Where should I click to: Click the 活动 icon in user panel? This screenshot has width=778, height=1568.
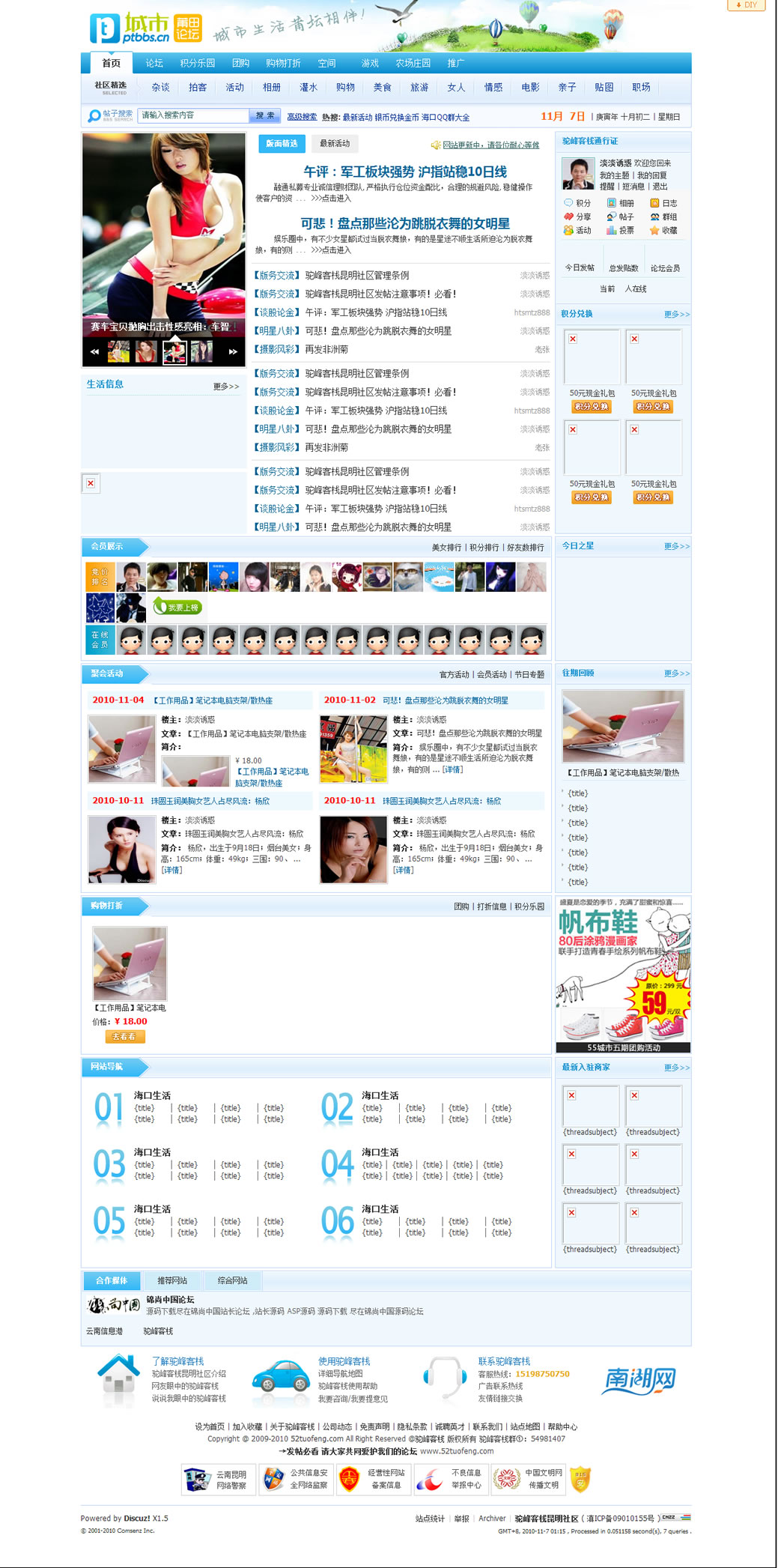568,230
